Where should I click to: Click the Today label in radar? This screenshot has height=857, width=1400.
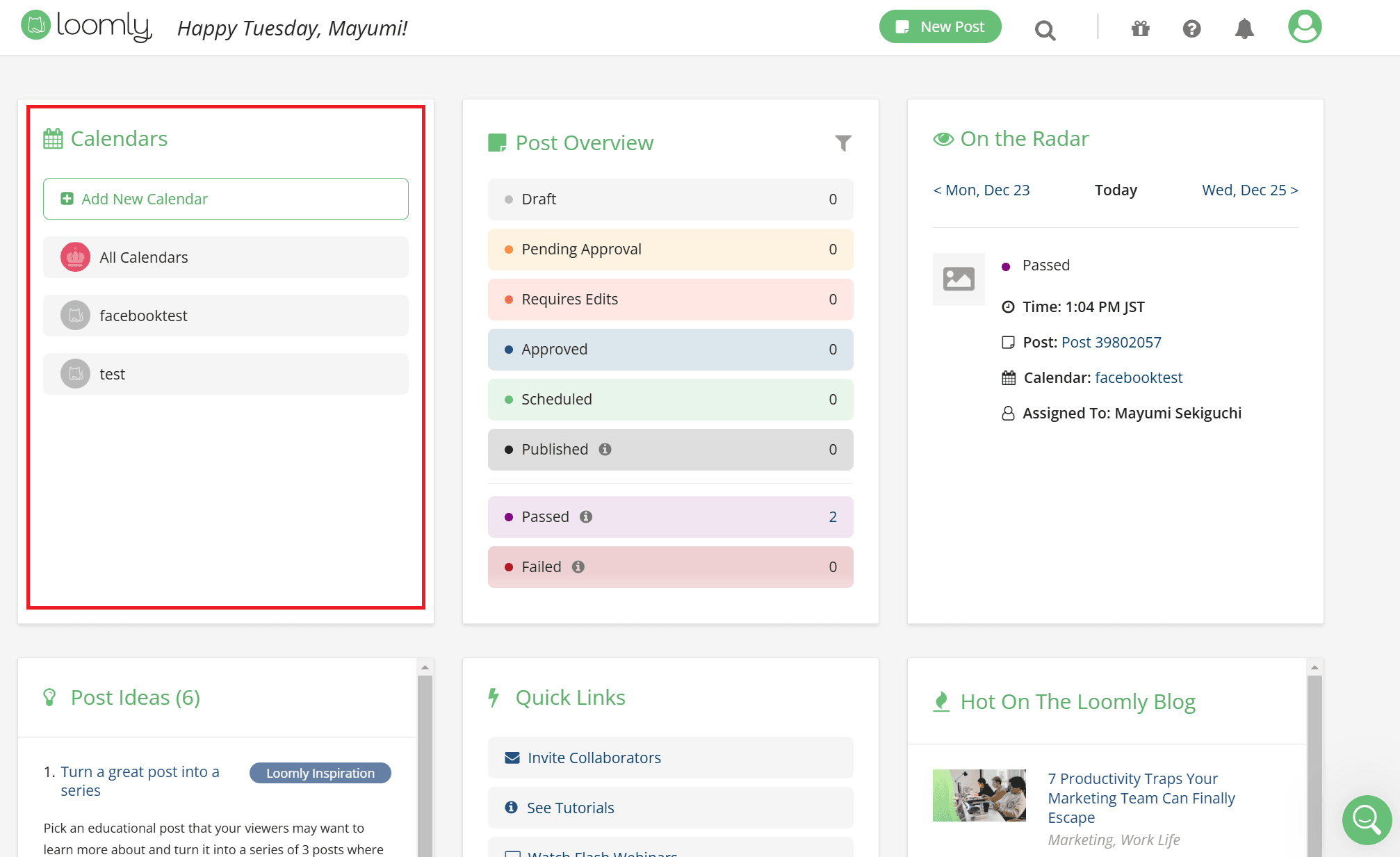pyautogui.click(x=1116, y=190)
